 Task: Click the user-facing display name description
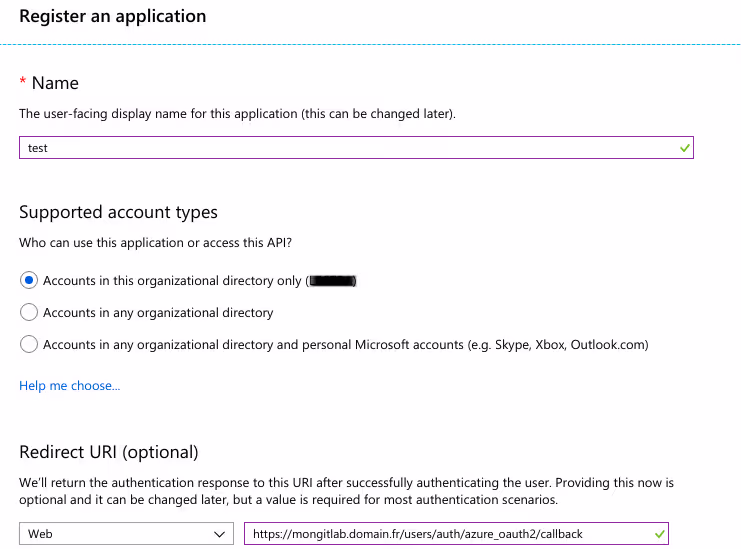(x=237, y=115)
